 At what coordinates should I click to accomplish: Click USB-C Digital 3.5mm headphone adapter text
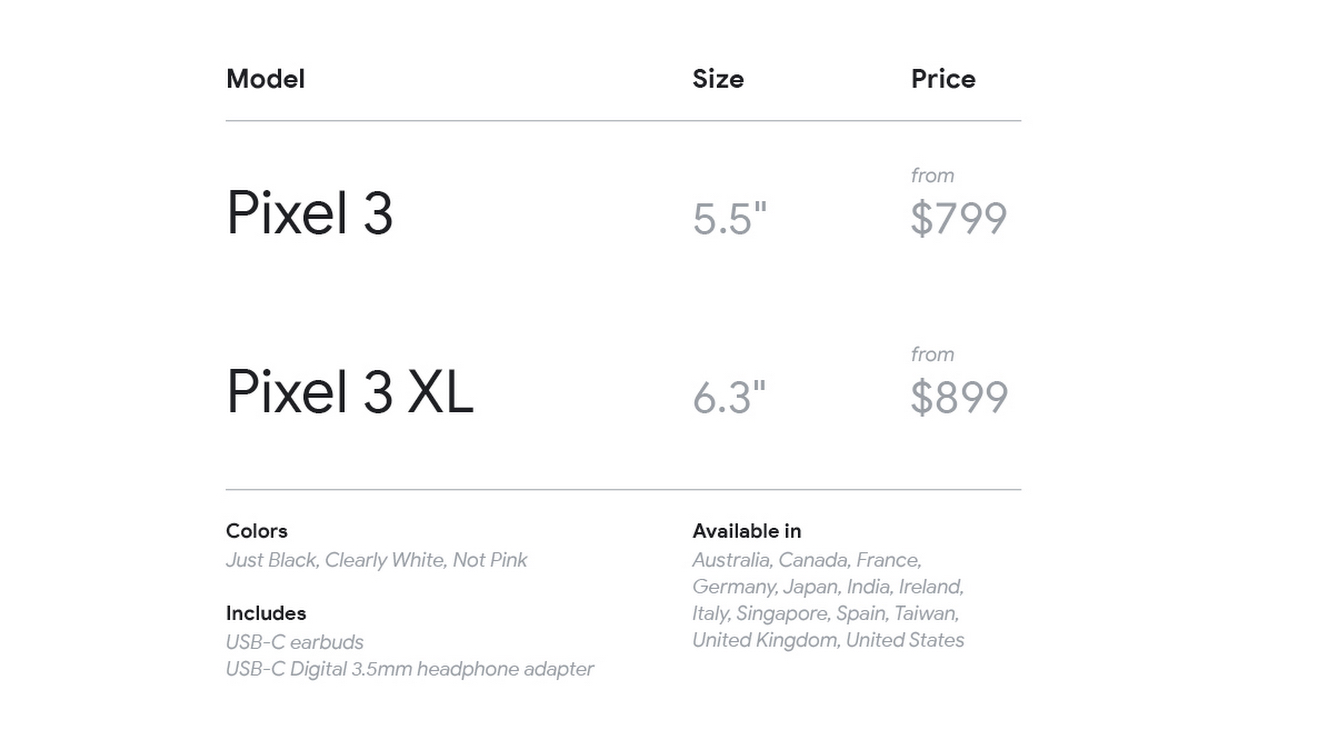pyautogui.click(x=410, y=669)
